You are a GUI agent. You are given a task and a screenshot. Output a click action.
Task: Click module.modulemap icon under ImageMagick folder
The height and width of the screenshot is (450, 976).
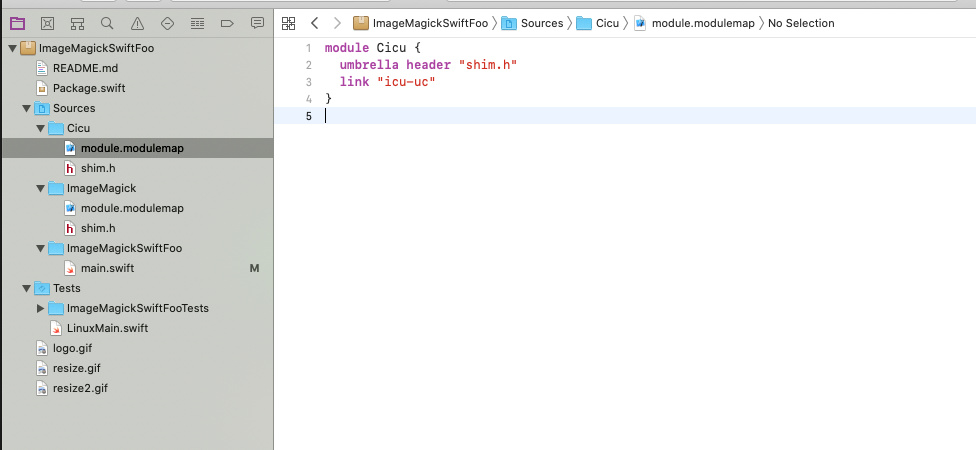[x=70, y=208]
